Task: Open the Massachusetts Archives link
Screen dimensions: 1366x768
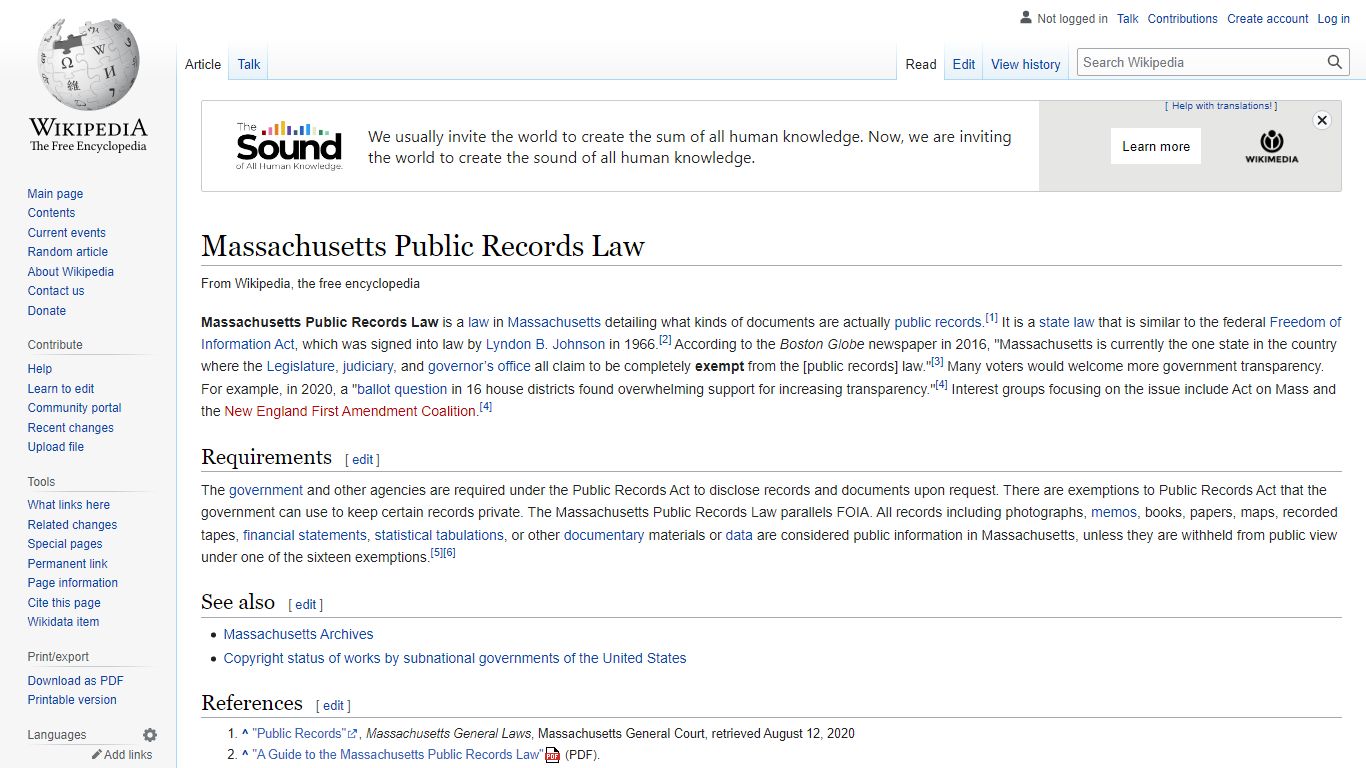Action: 298,634
